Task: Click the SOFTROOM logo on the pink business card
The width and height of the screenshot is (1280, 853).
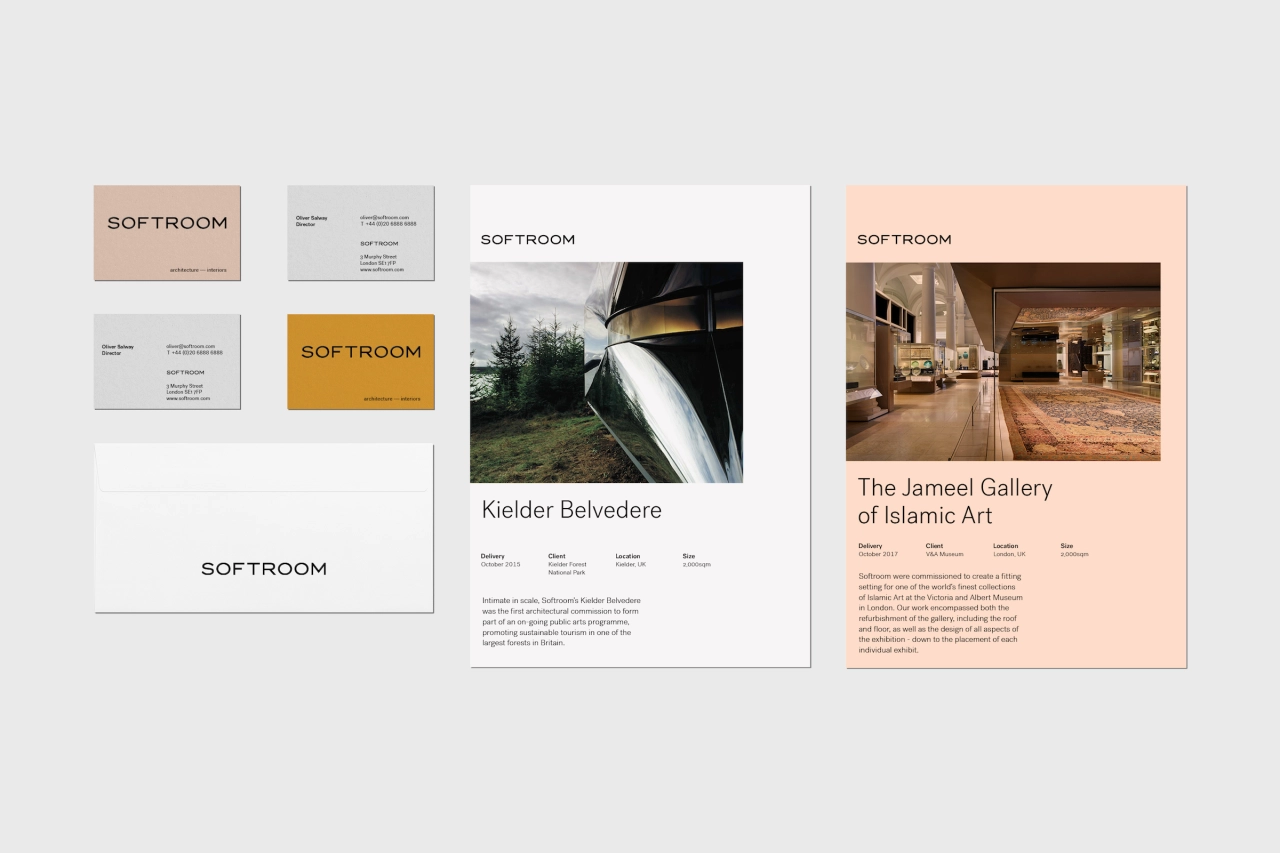Action: 167,223
